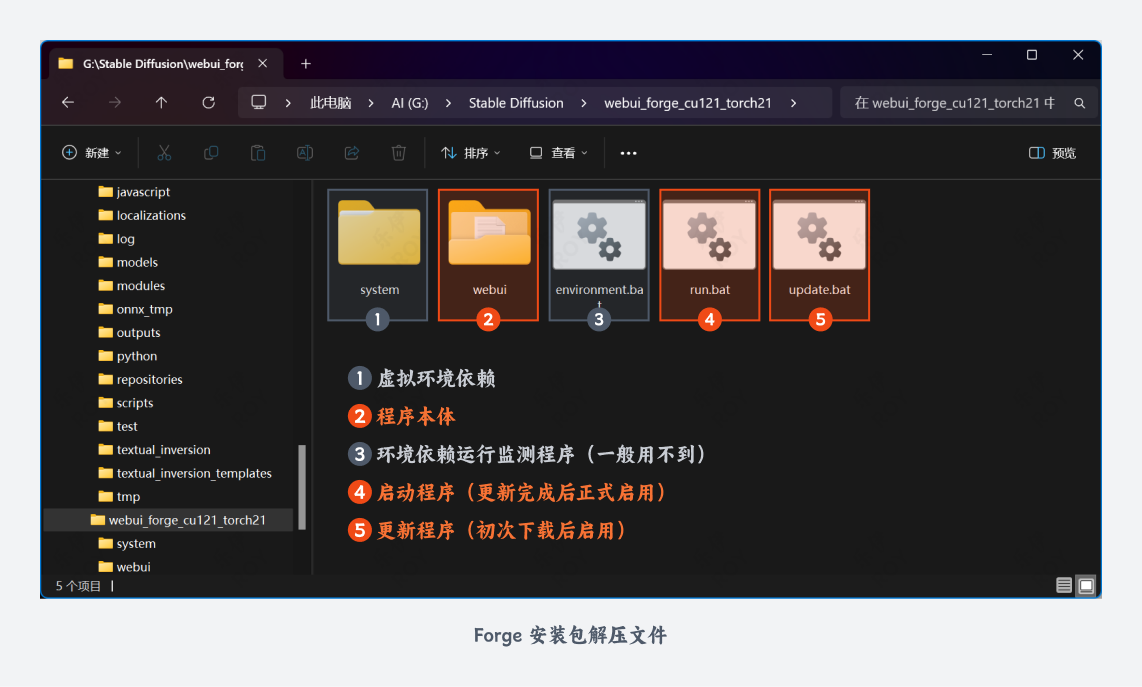Click 此电脑 in the address bar
The height and width of the screenshot is (687, 1142).
(x=329, y=102)
